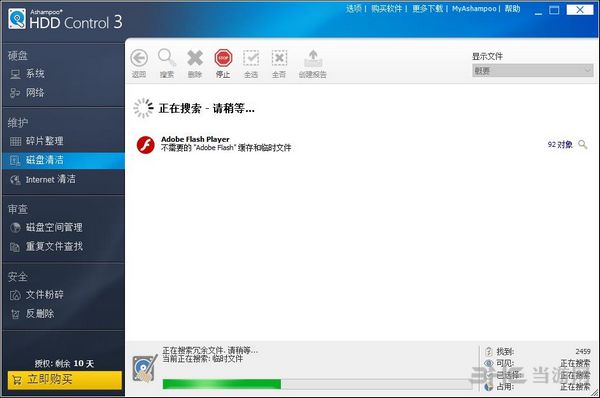Click the Adobe Flash Player icon
This screenshot has width=600, height=398.
pos(145,145)
